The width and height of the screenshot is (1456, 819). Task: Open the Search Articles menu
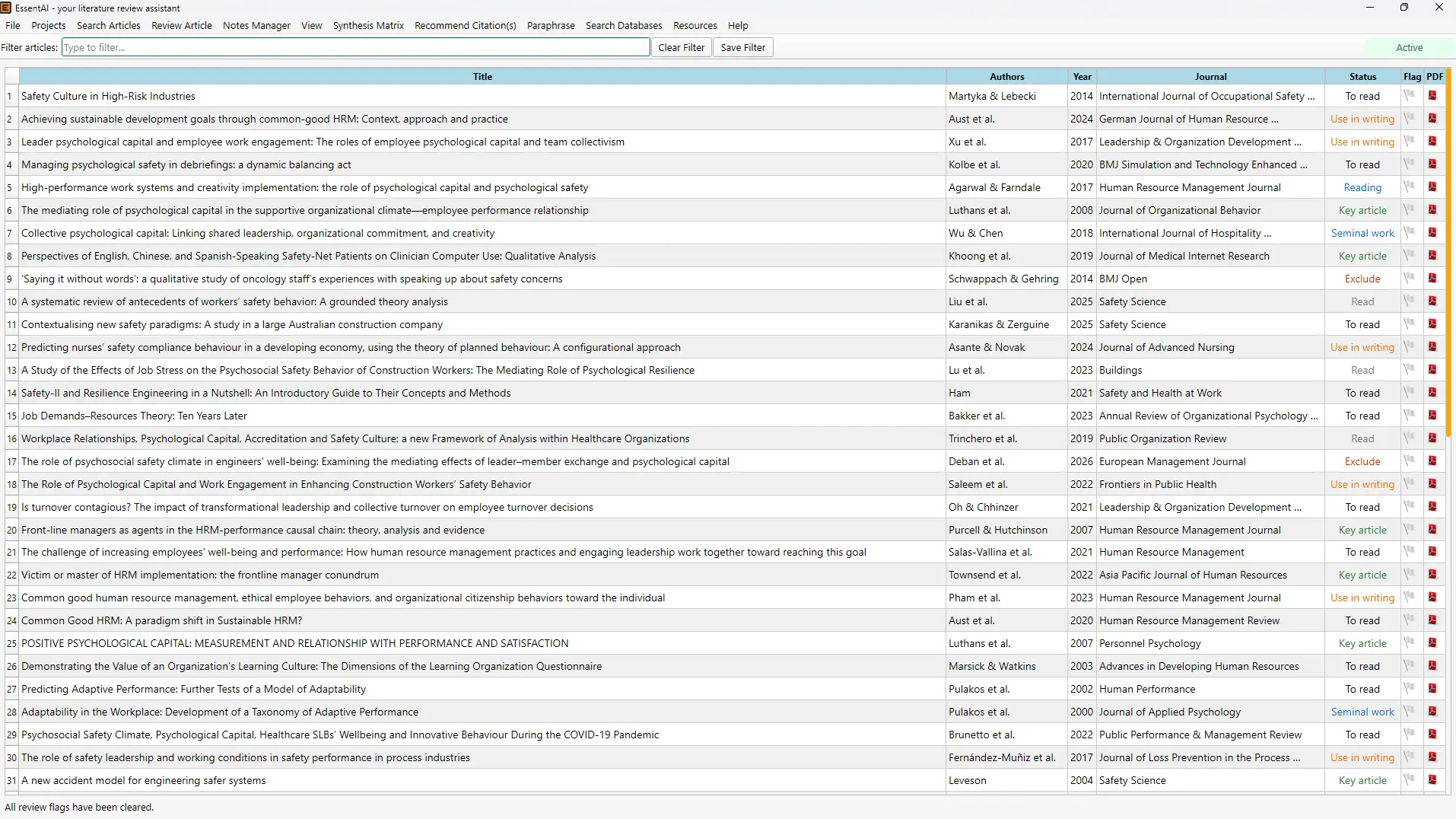[109, 25]
